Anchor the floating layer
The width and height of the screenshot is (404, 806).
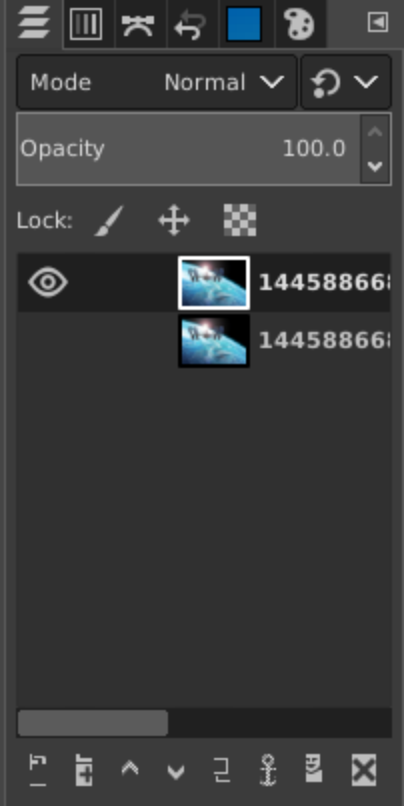(268, 770)
